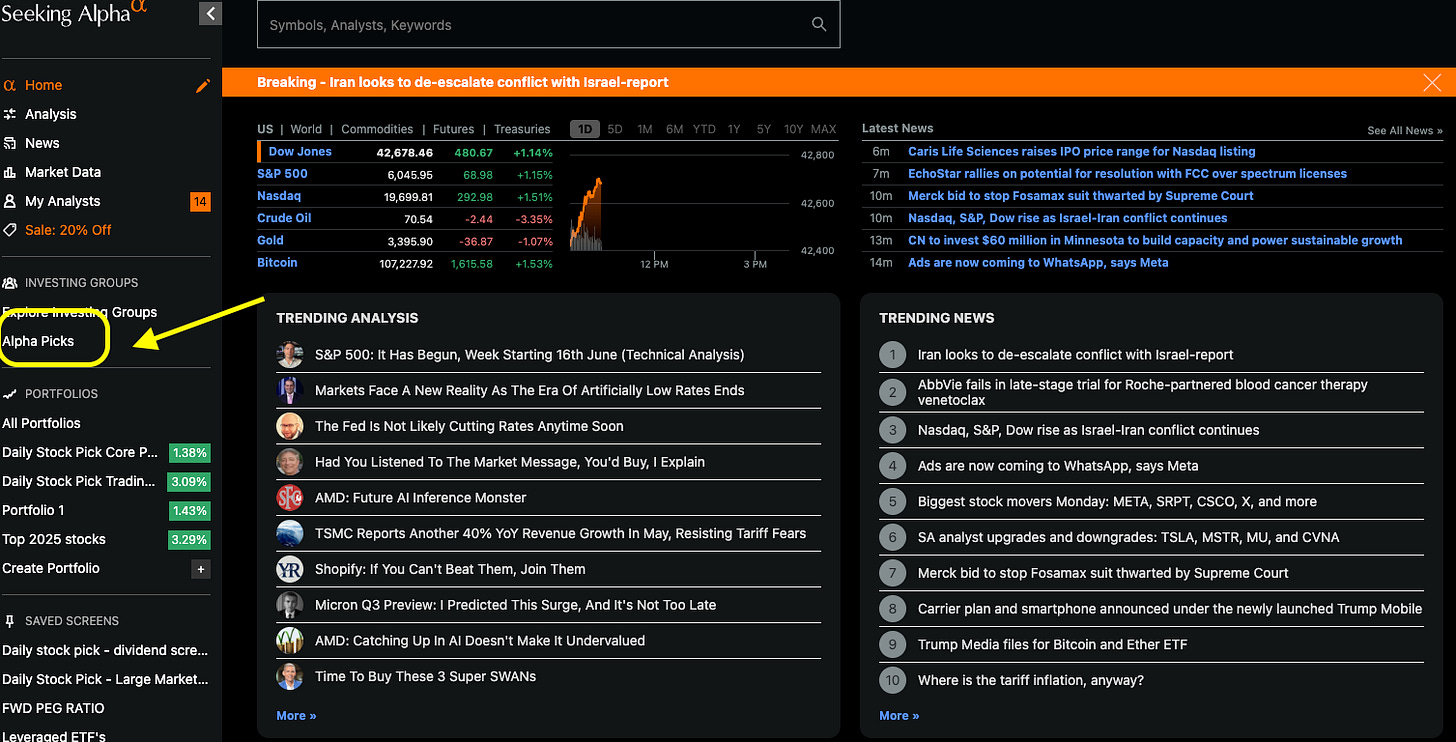Click the search magnifier icon
This screenshot has width=1456, height=742.
(x=819, y=24)
